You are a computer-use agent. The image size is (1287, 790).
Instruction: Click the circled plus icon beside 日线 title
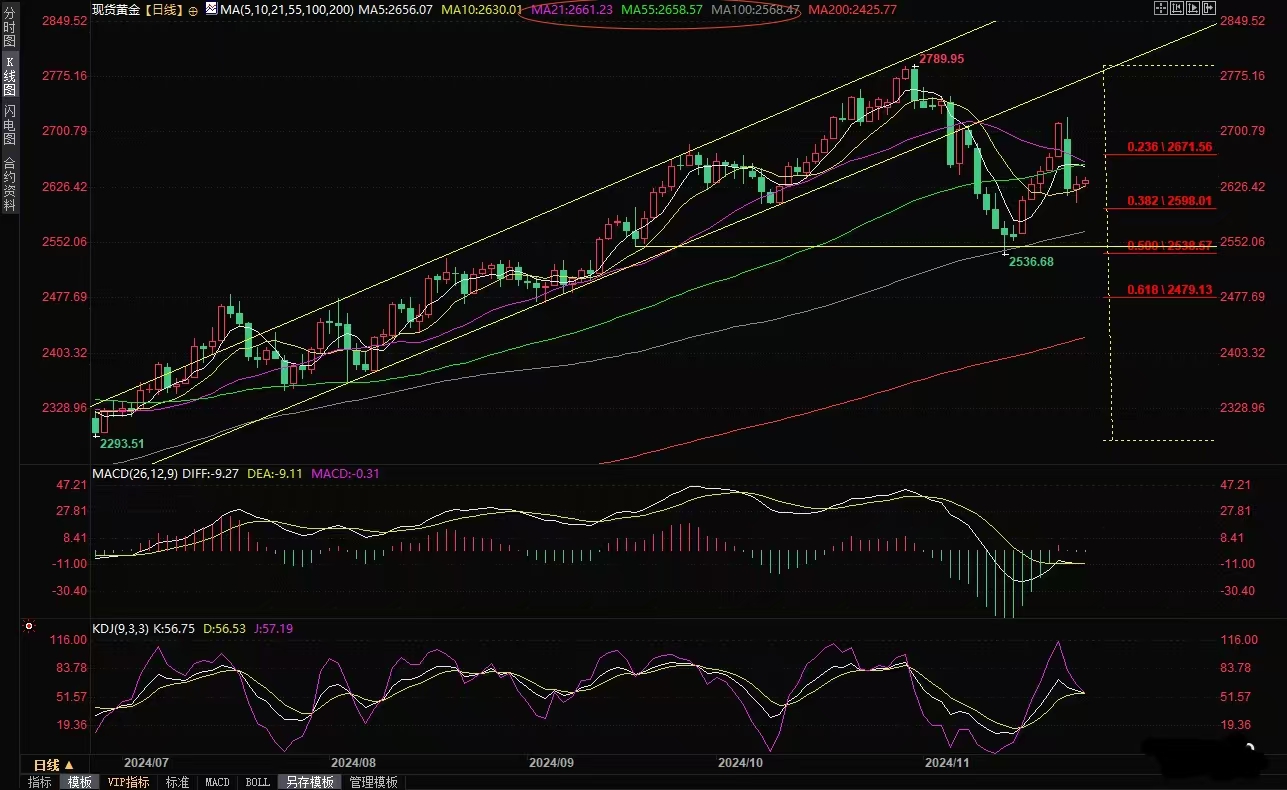[x=193, y=11]
